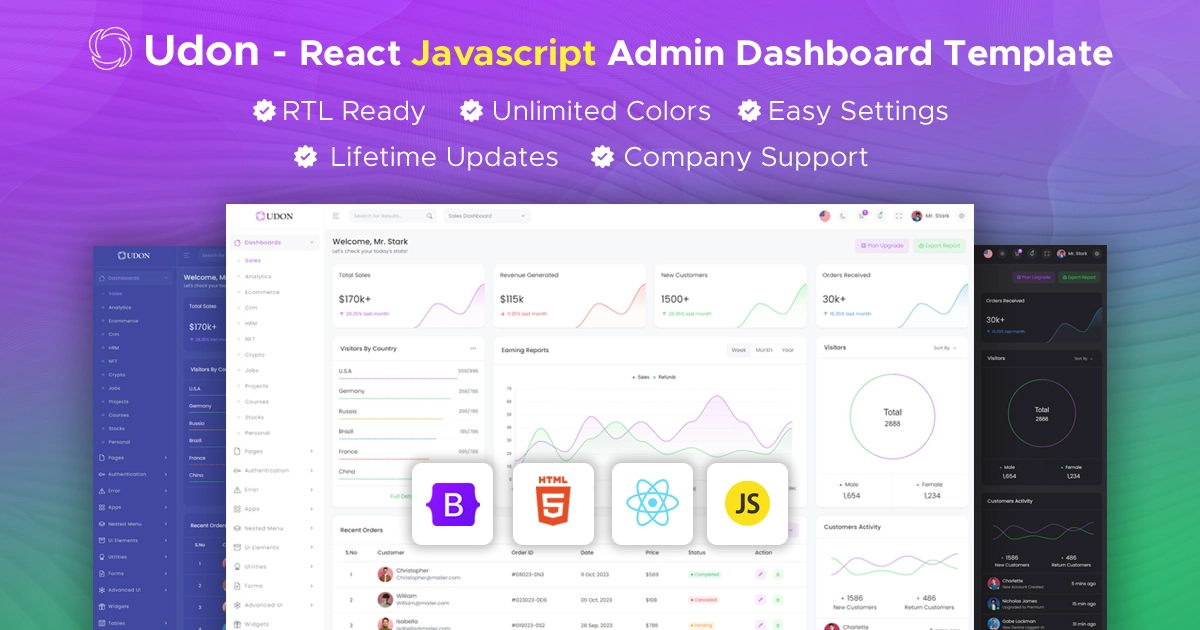Click the hamburger menu icon in the white dashboard header
This screenshot has width=1200, height=630.
pyautogui.click(x=336, y=216)
